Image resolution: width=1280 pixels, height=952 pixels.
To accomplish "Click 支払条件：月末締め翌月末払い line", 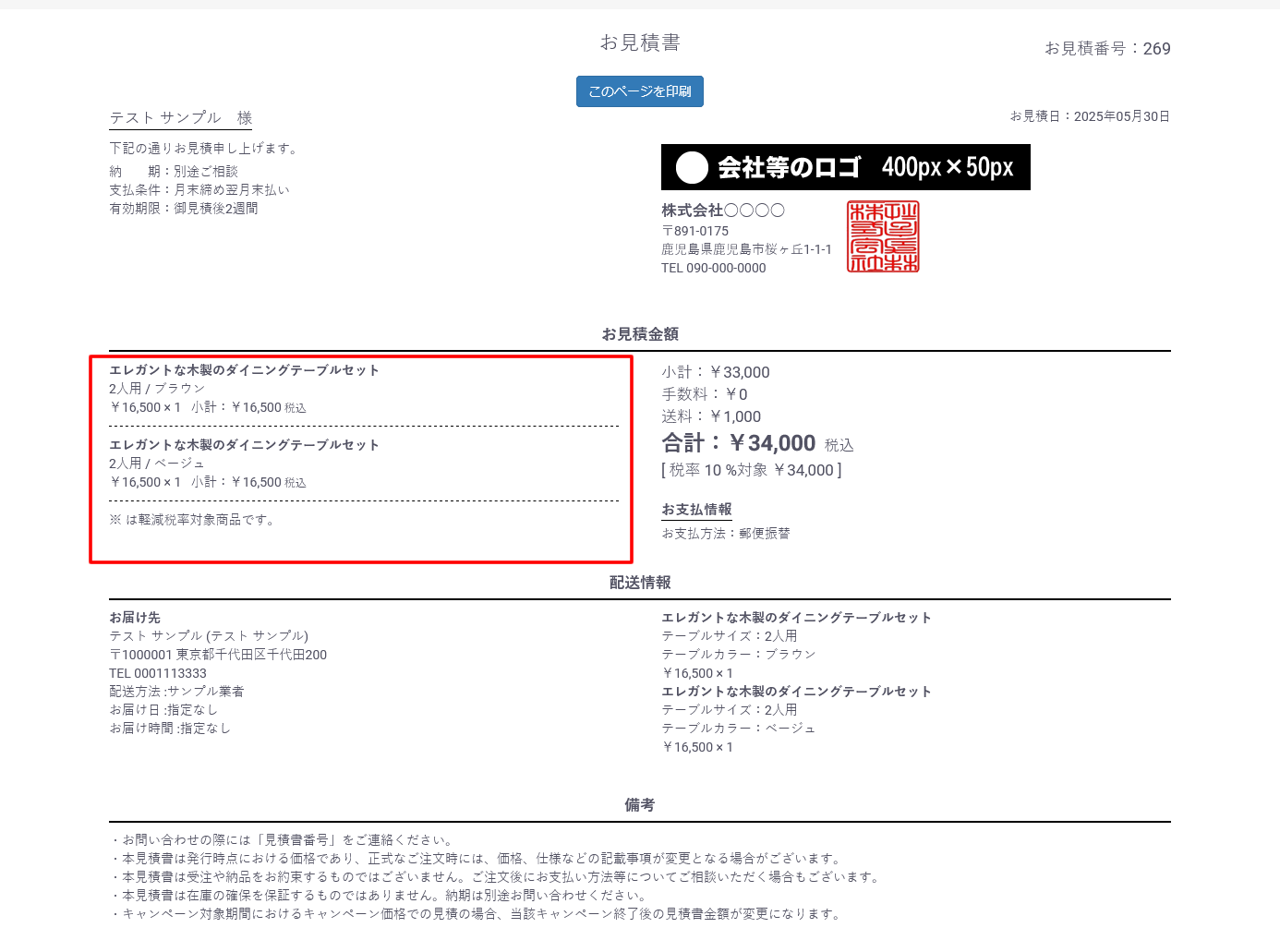I will [x=199, y=190].
